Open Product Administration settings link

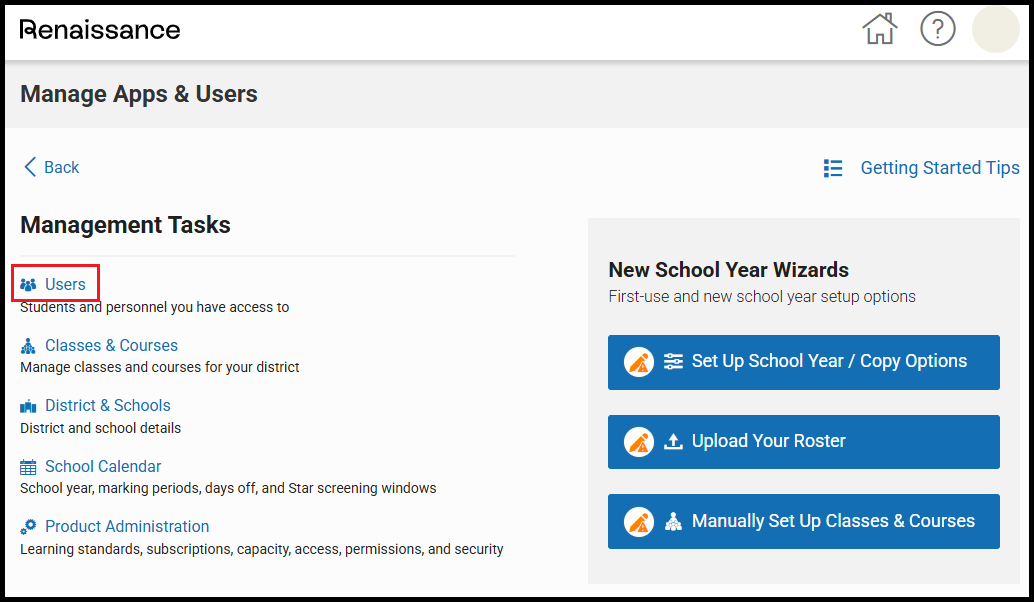127,527
